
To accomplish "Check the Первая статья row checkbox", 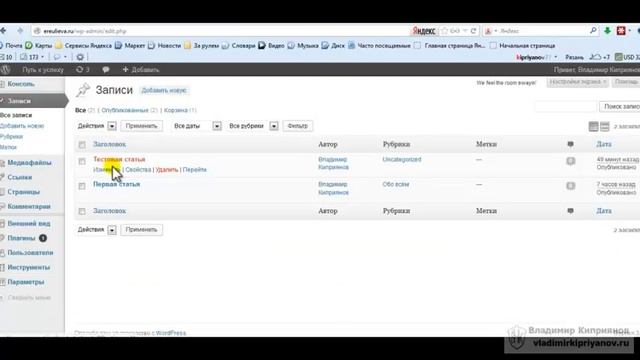I will click(82, 186).
